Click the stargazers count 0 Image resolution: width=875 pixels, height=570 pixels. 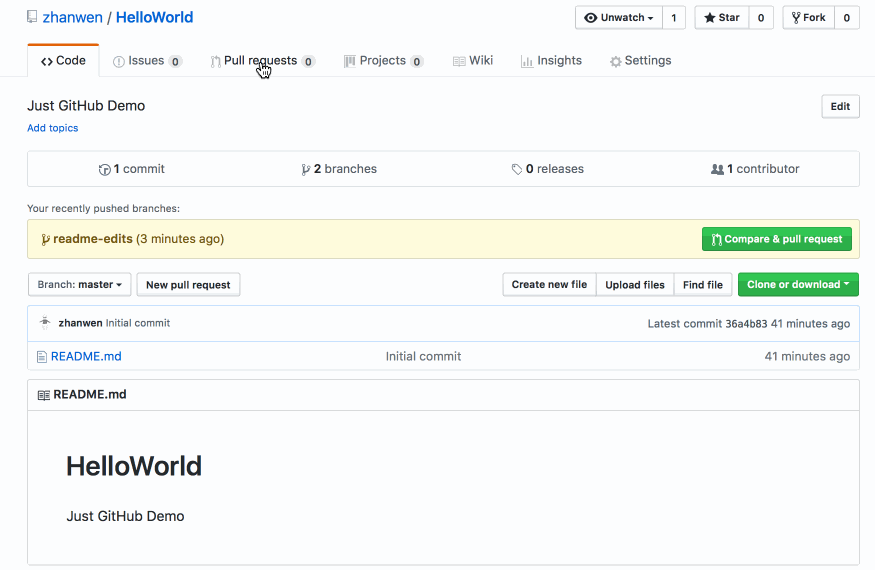point(761,18)
